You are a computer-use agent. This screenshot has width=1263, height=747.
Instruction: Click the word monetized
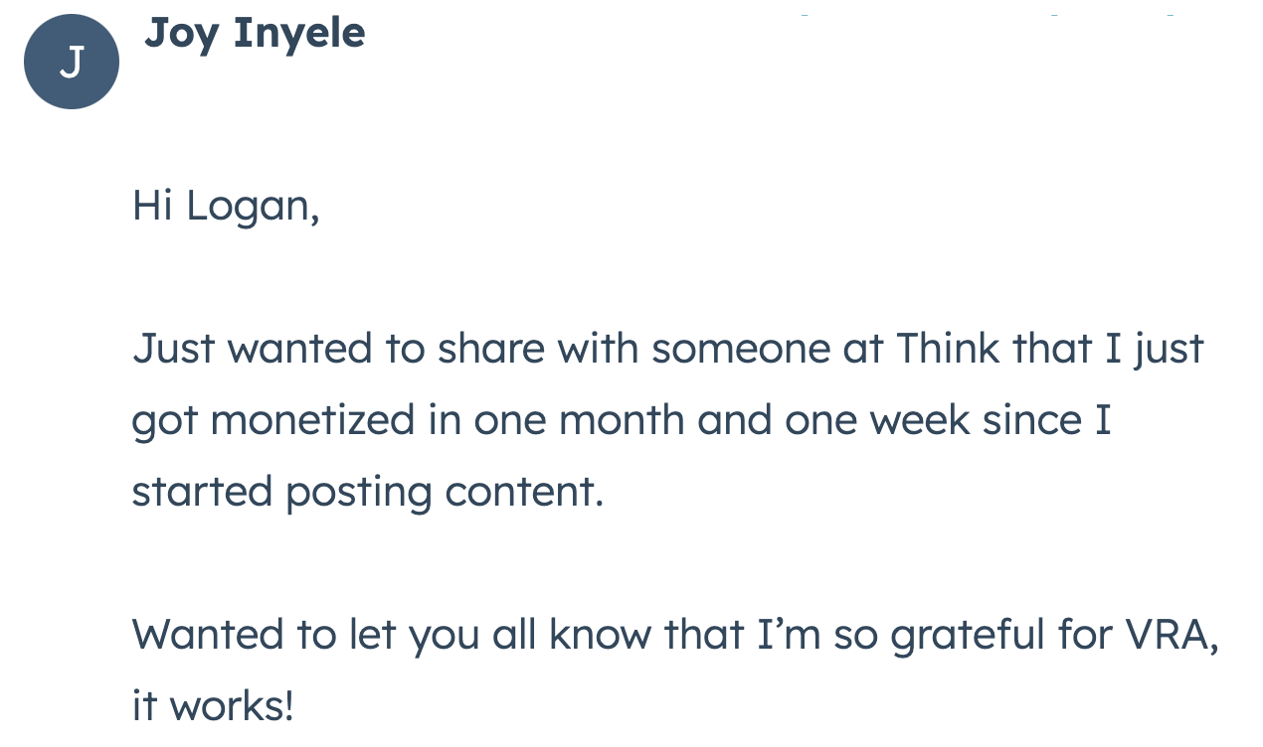pos(312,420)
